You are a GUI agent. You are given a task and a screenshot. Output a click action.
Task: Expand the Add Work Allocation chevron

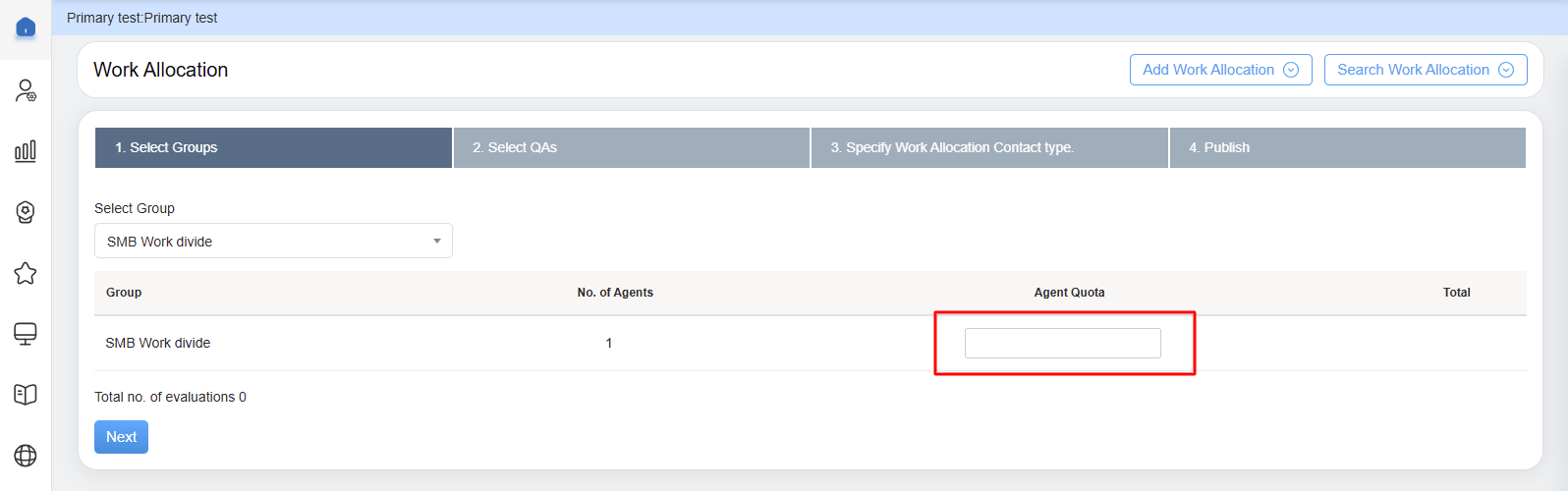coord(1291,70)
